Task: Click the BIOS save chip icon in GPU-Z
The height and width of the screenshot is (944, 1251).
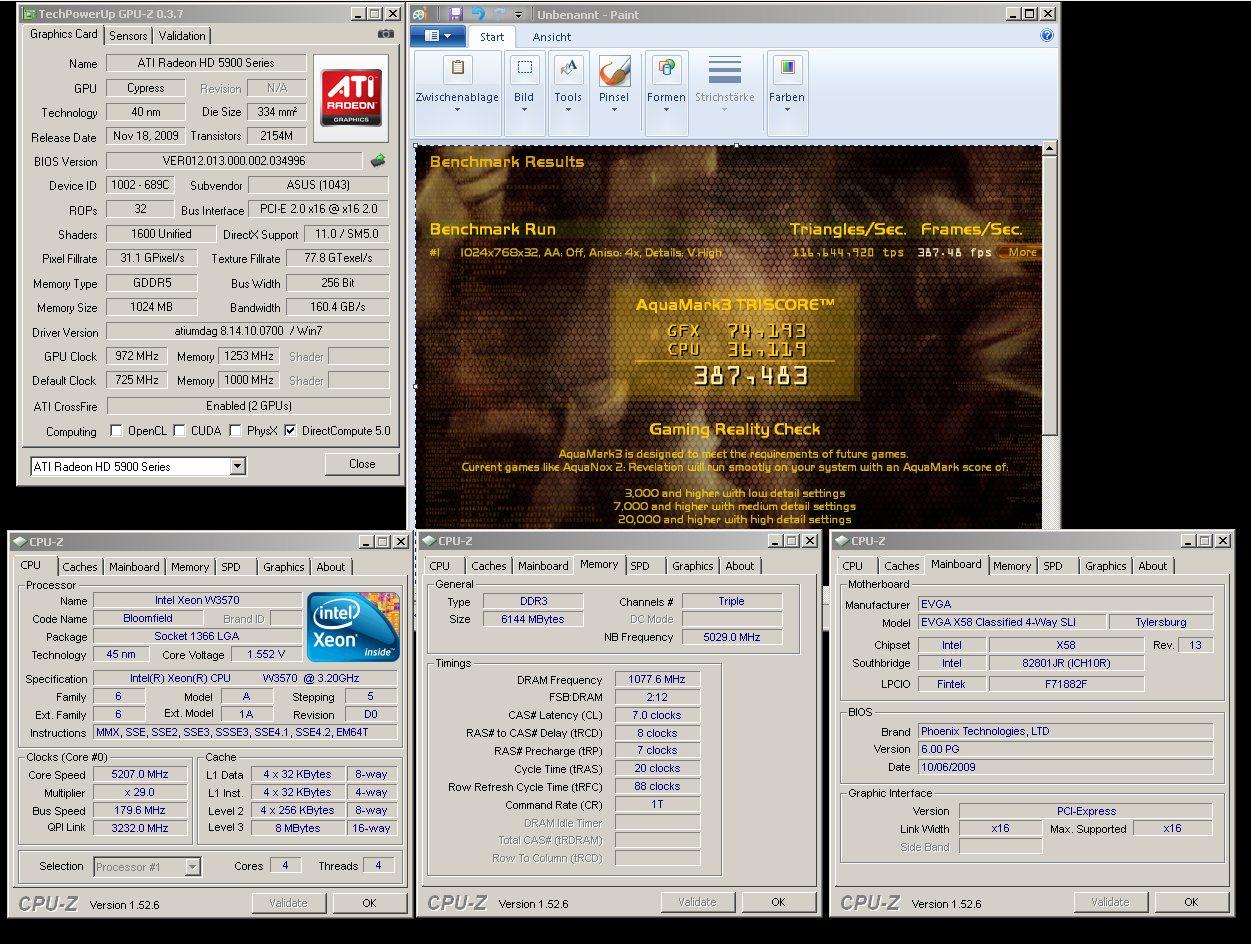Action: tap(378, 160)
